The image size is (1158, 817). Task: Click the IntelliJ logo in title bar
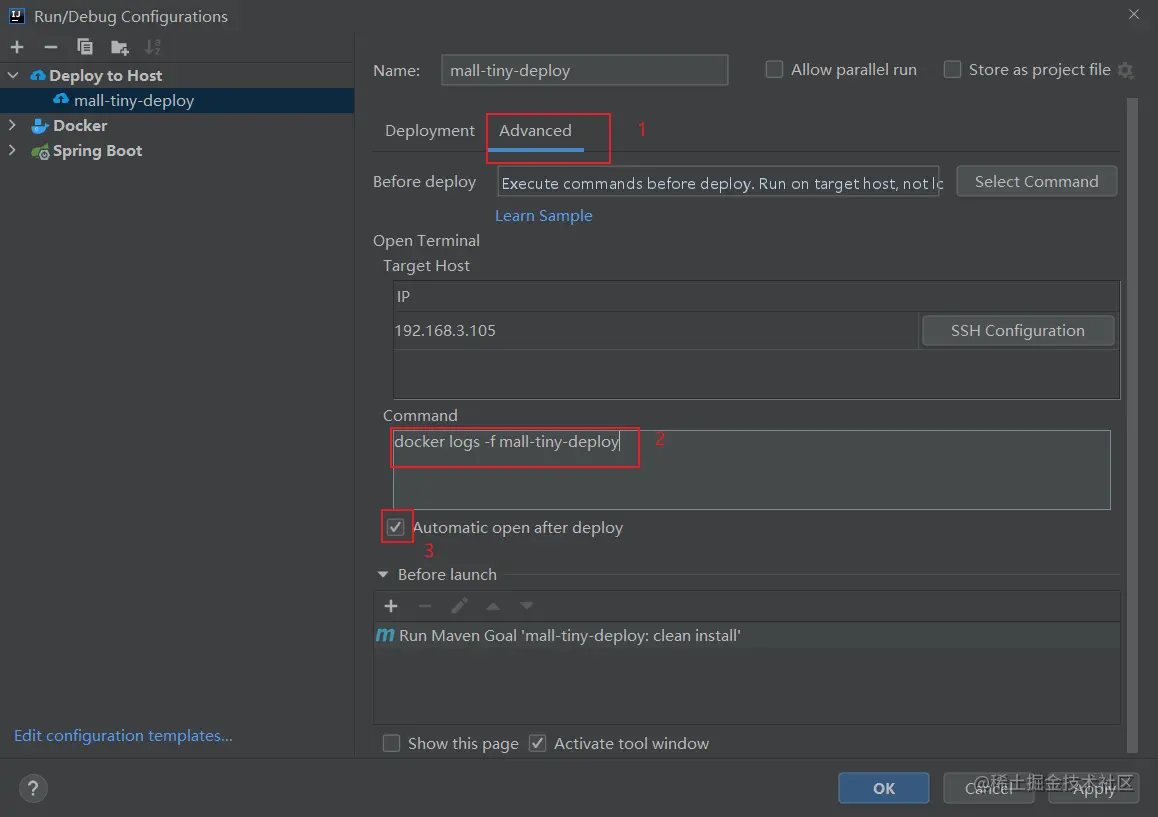click(x=16, y=16)
